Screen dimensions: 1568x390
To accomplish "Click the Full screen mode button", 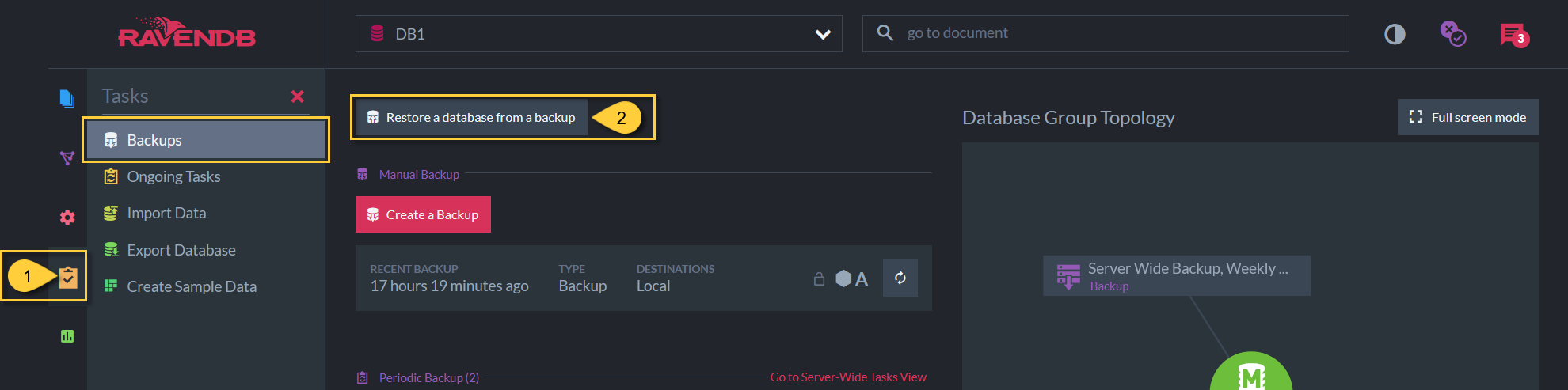I will pos(1468,117).
